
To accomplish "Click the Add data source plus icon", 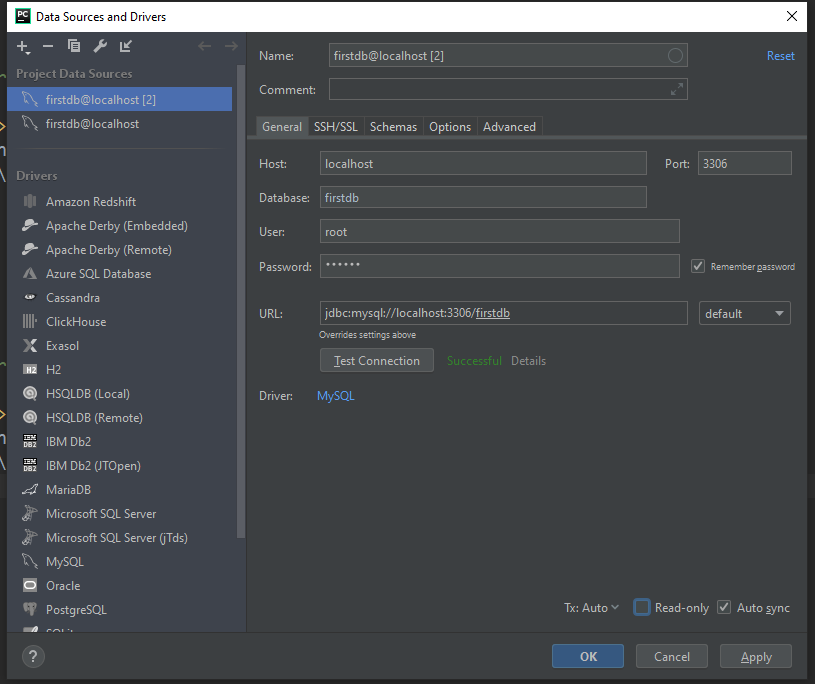I will (x=23, y=47).
